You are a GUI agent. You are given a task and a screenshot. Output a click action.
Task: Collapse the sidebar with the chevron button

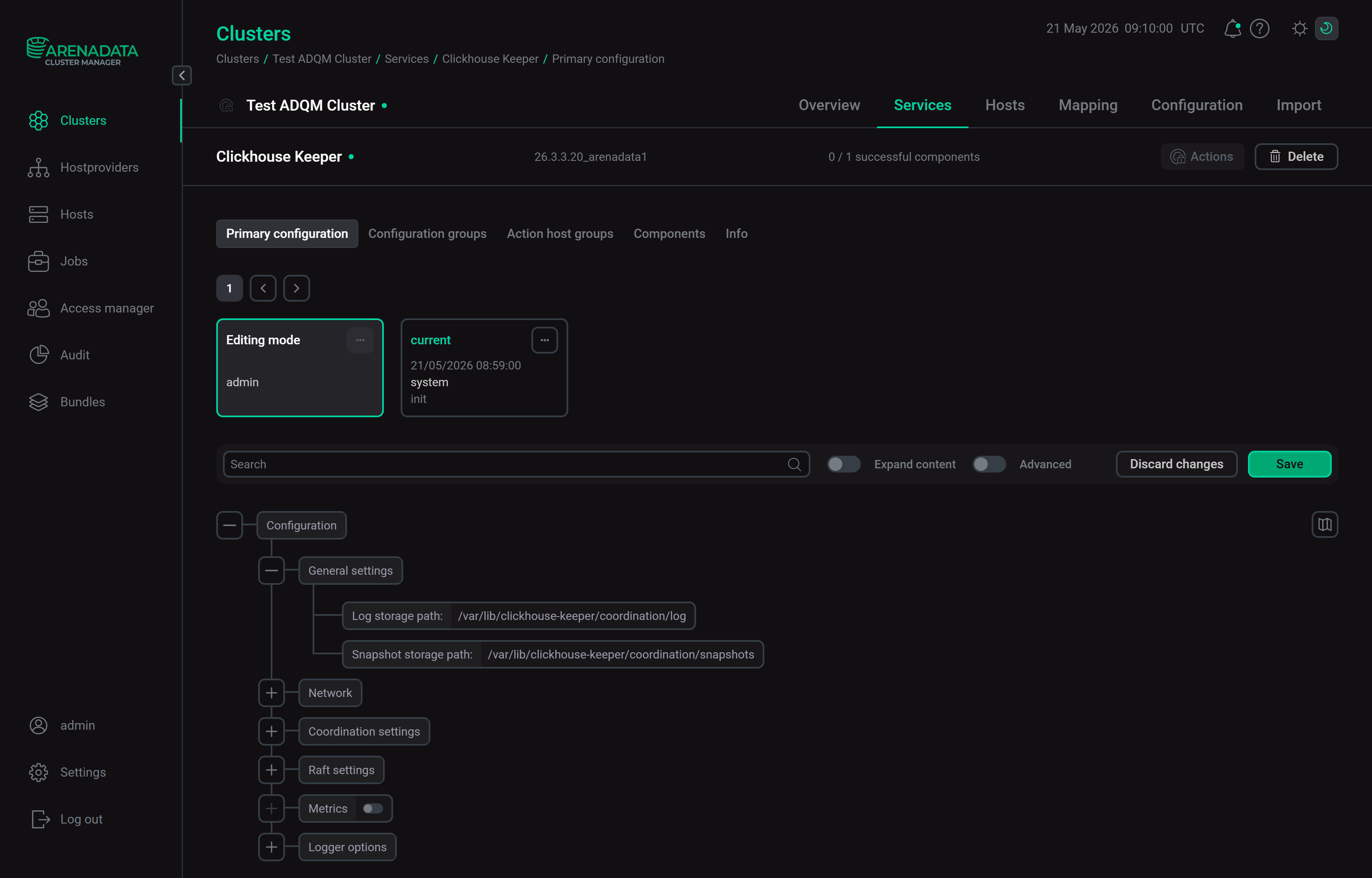pos(182,75)
